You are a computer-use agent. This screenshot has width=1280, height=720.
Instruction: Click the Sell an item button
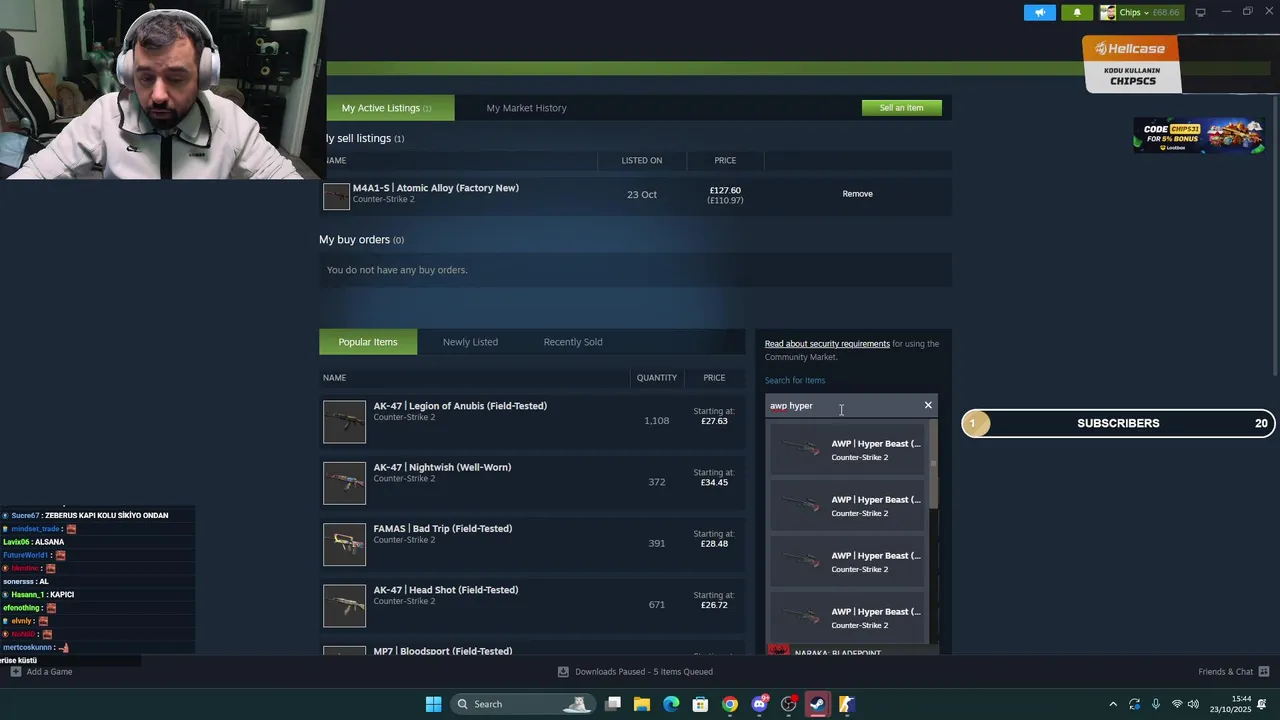click(x=901, y=107)
